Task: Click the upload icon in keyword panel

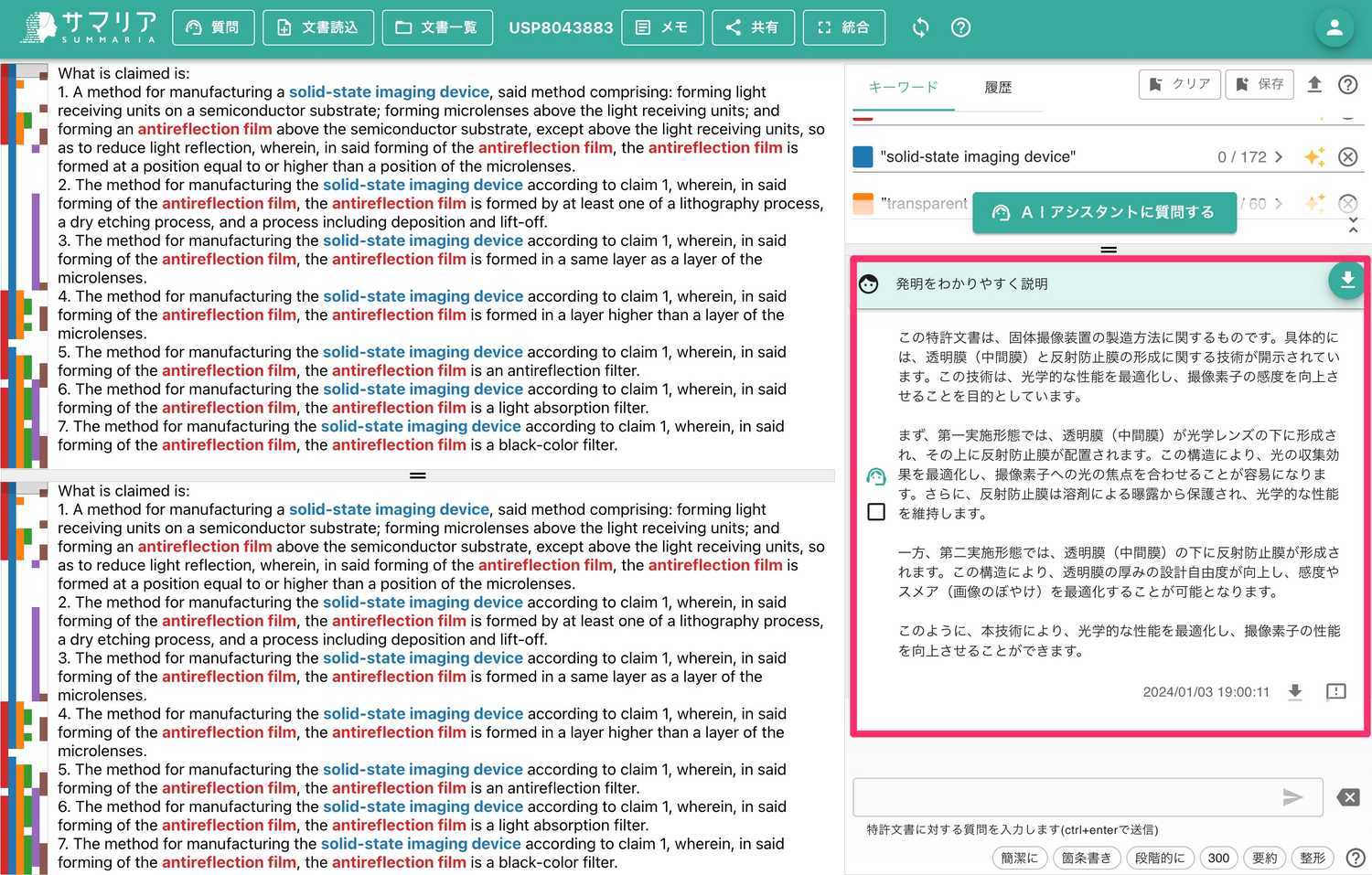Action: (x=1314, y=84)
